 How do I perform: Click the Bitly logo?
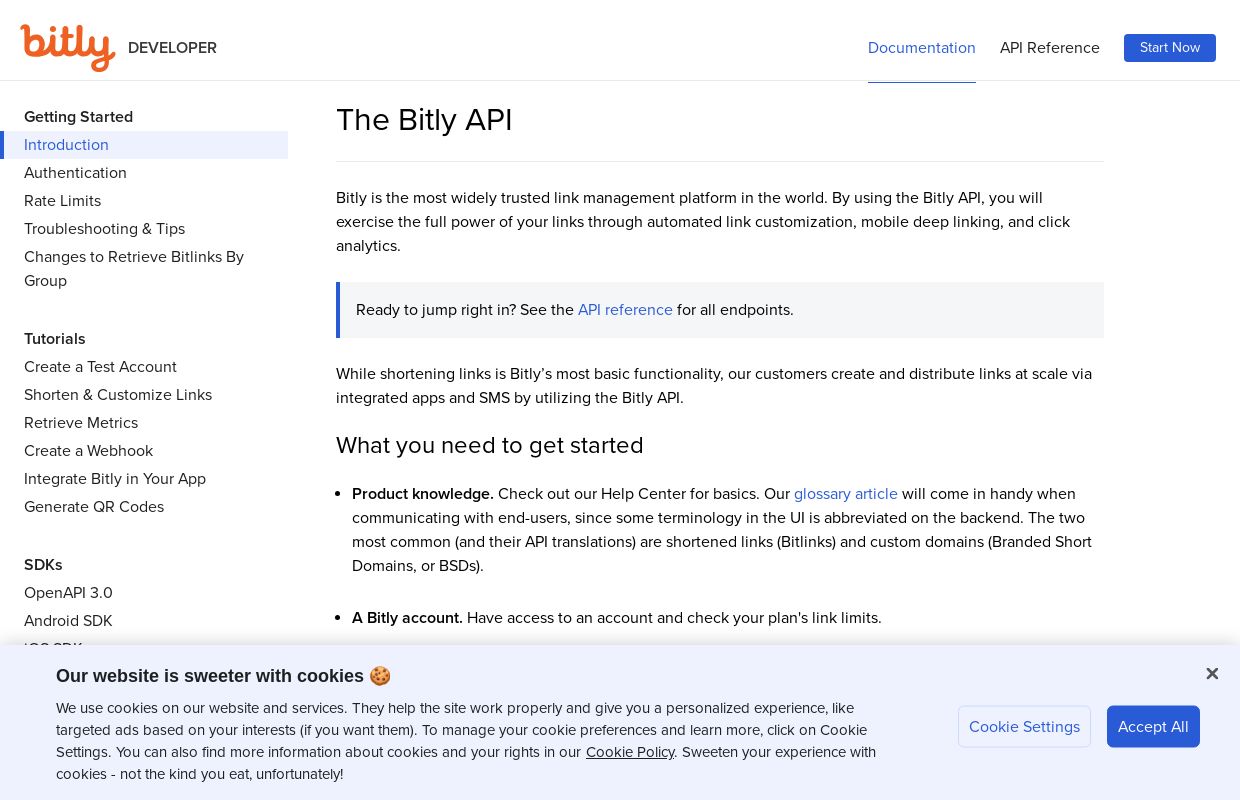tap(67, 47)
